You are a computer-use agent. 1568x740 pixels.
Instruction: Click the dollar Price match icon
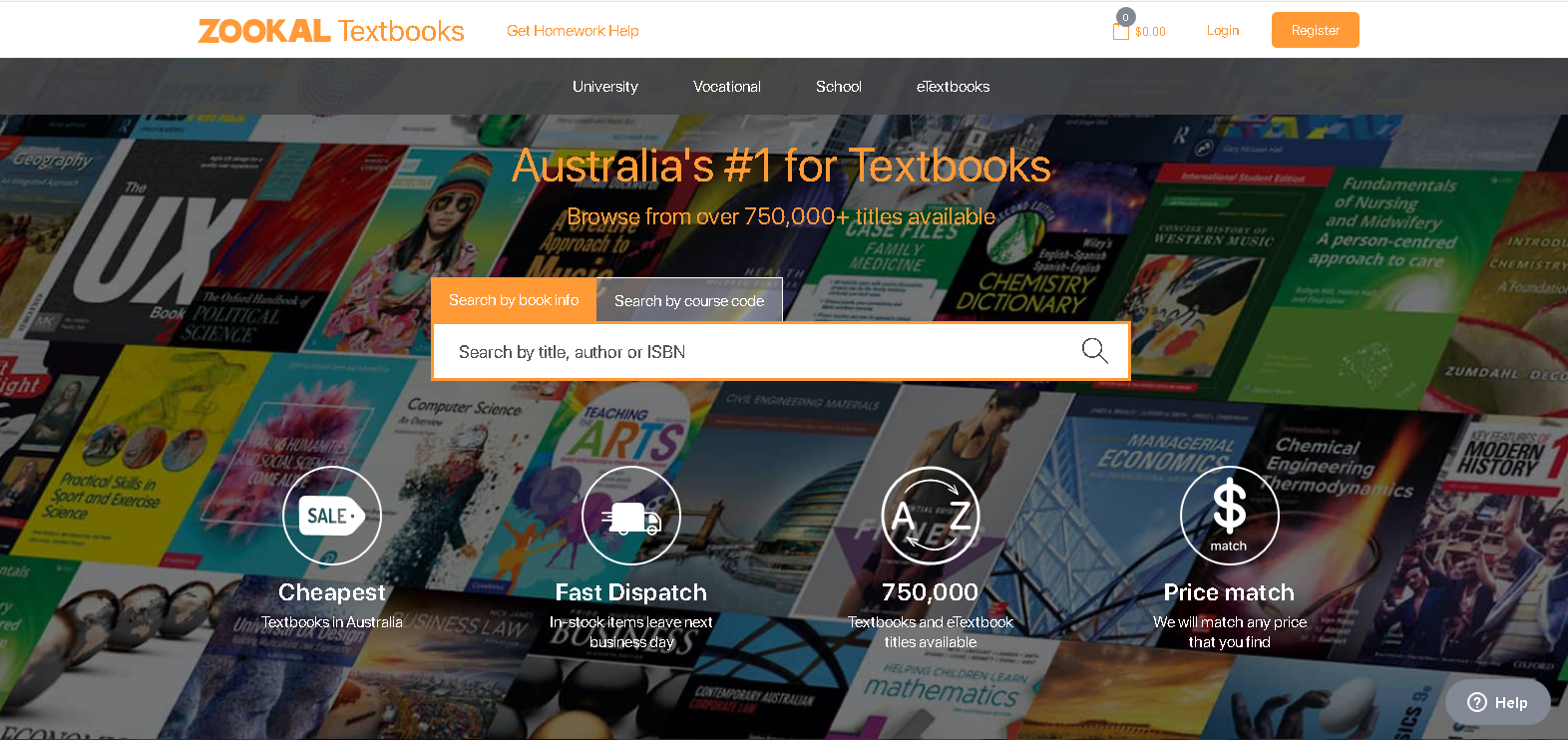click(1229, 516)
